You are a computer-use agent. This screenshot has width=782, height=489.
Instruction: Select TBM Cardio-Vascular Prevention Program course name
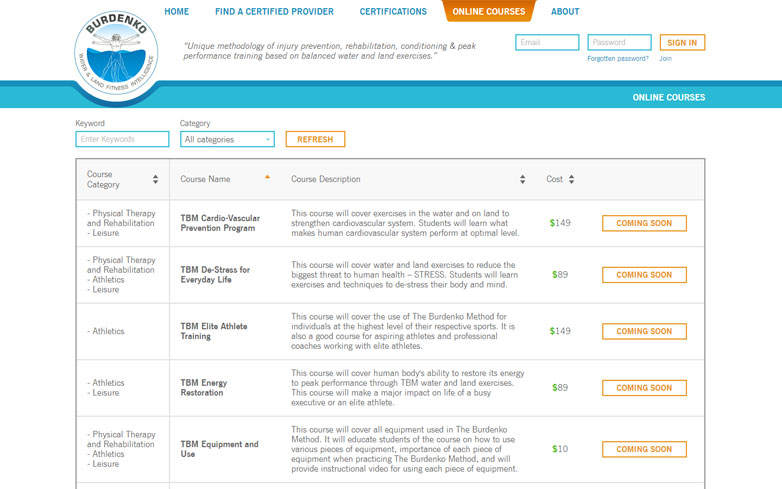(220, 223)
